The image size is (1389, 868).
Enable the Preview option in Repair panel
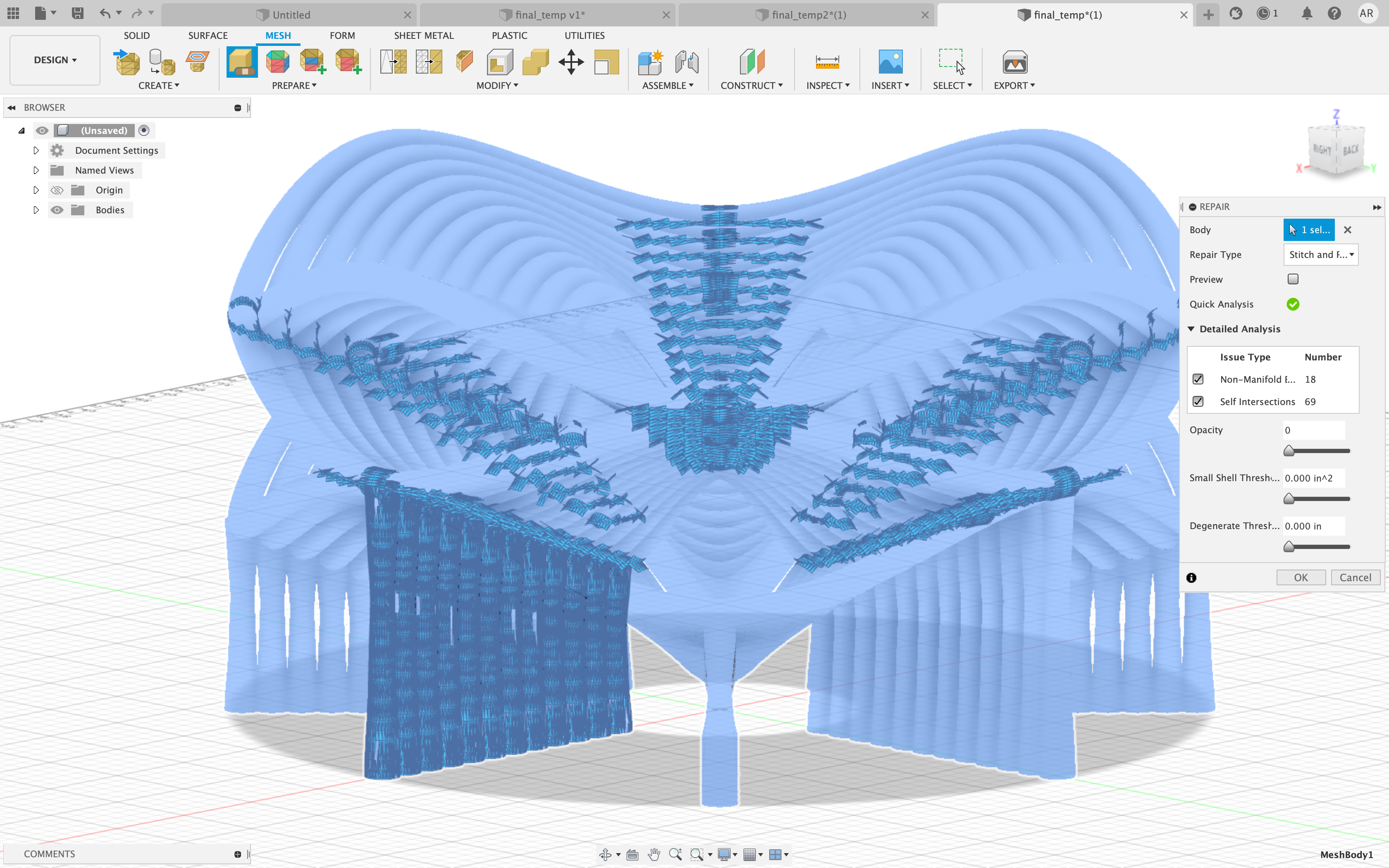(x=1293, y=279)
